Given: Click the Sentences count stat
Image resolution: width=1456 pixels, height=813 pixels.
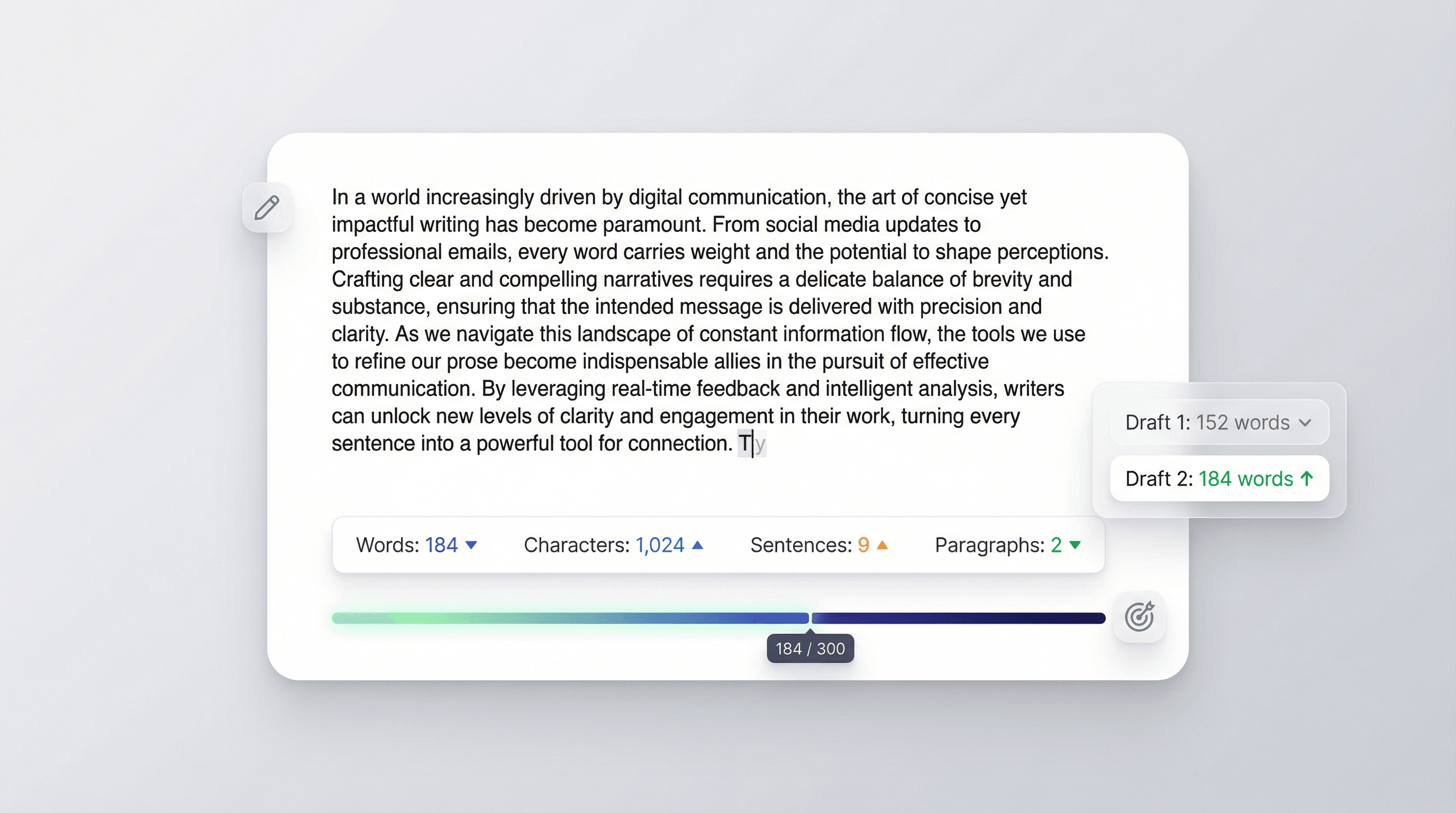Looking at the screenshot, I should click(x=809, y=545).
